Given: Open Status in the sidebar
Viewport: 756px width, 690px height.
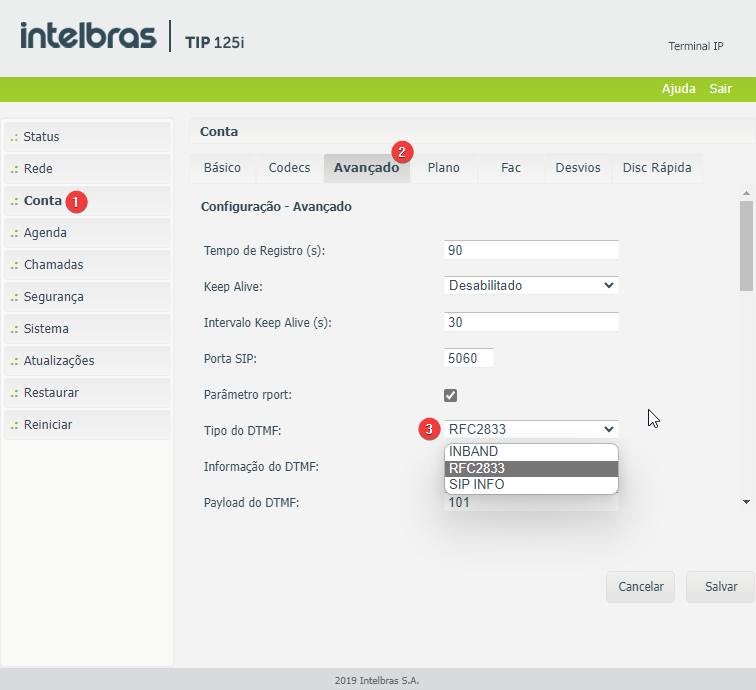Looking at the screenshot, I should coord(88,137).
